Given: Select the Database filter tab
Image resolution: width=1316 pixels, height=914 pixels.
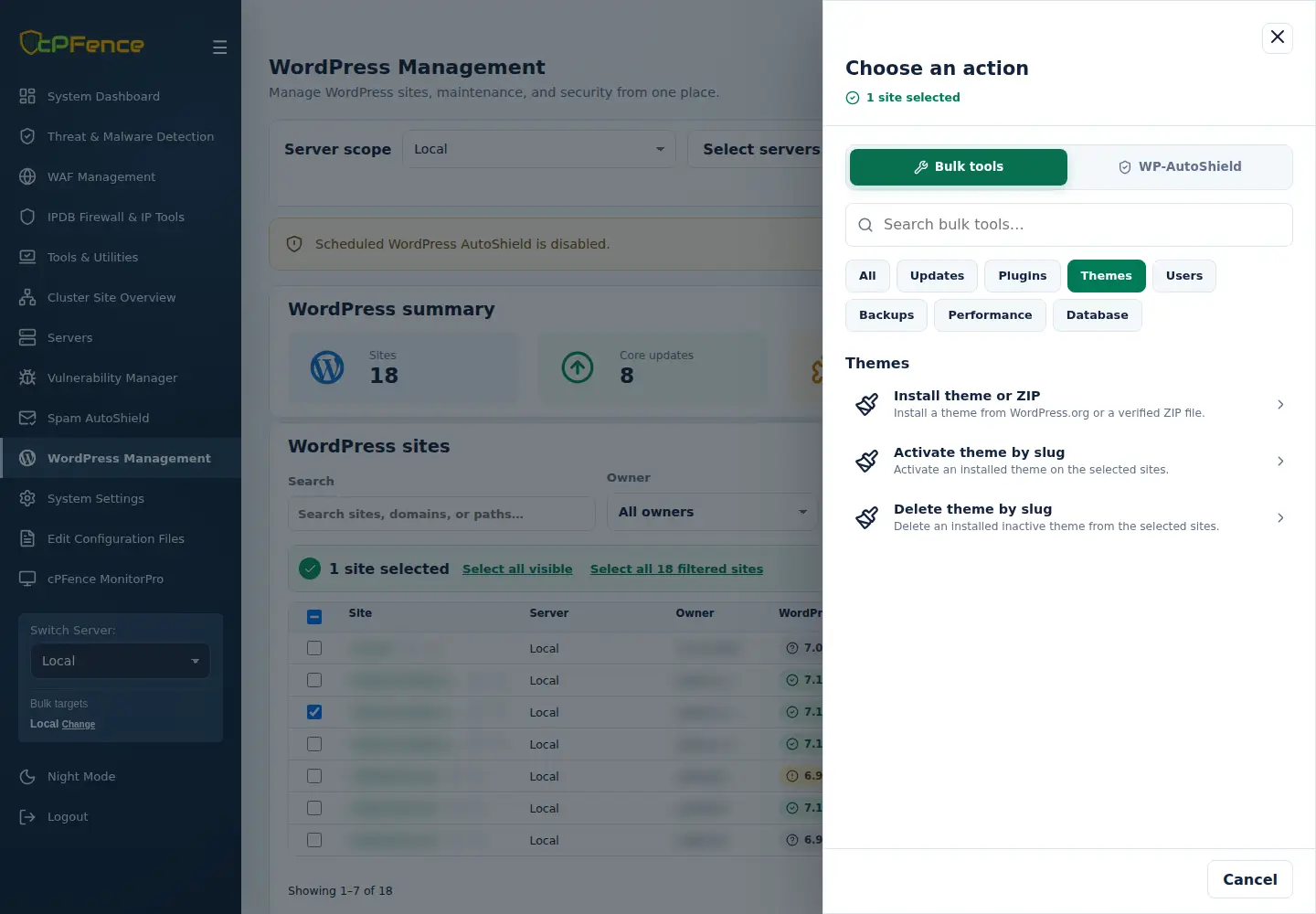Looking at the screenshot, I should [1097, 315].
